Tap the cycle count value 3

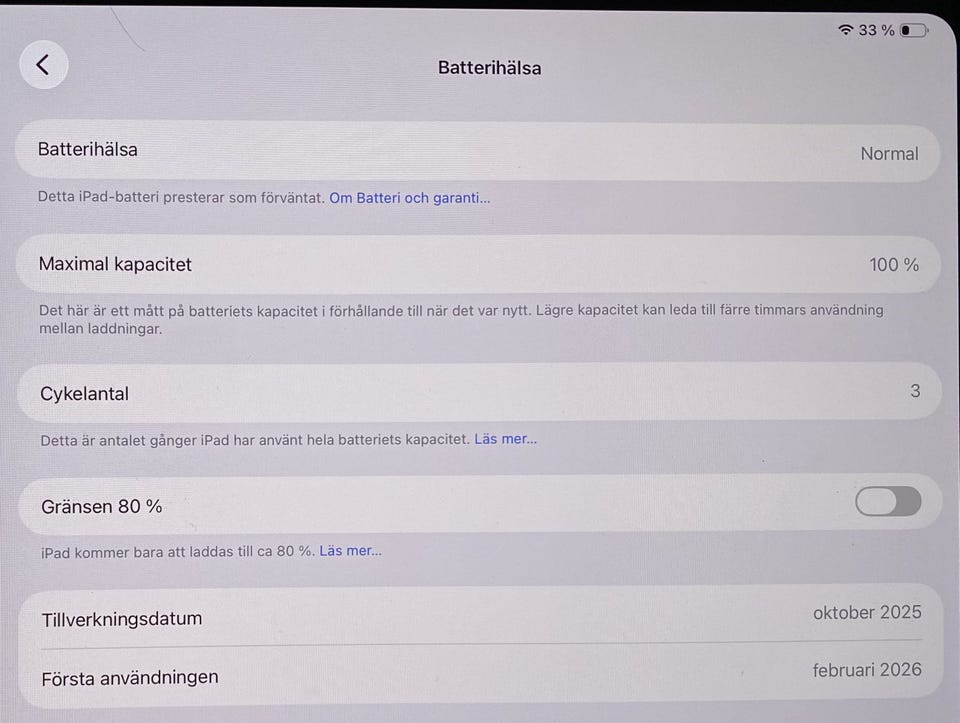(915, 391)
